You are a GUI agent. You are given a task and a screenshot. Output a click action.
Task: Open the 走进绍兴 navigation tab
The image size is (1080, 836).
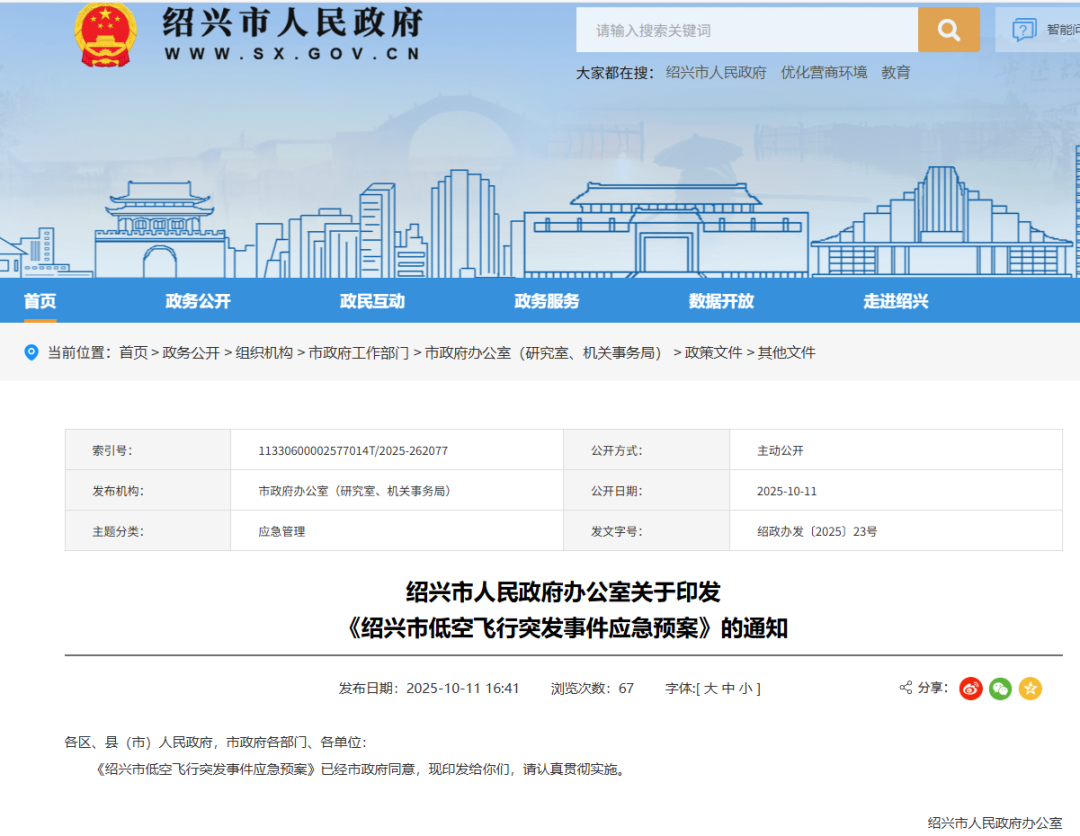pos(896,301)
